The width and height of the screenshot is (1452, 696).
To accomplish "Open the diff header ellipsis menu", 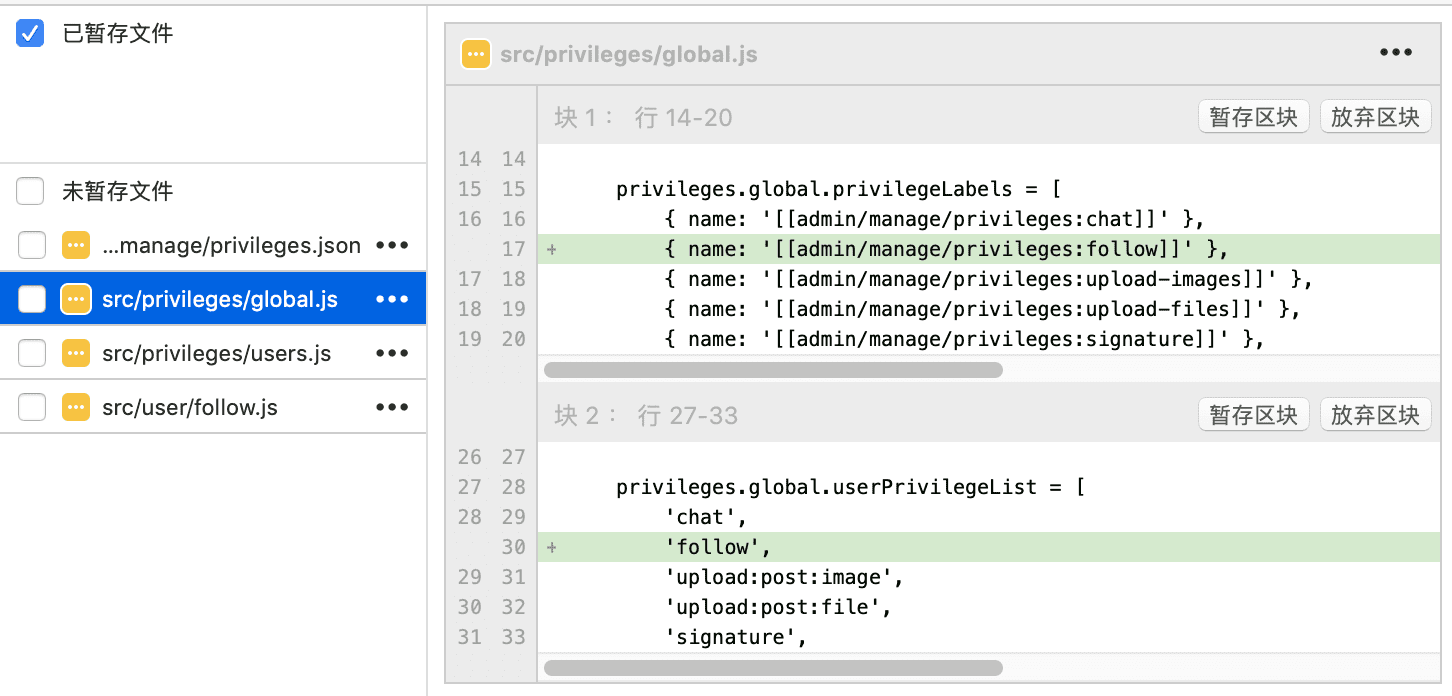I will point(1396,53).
